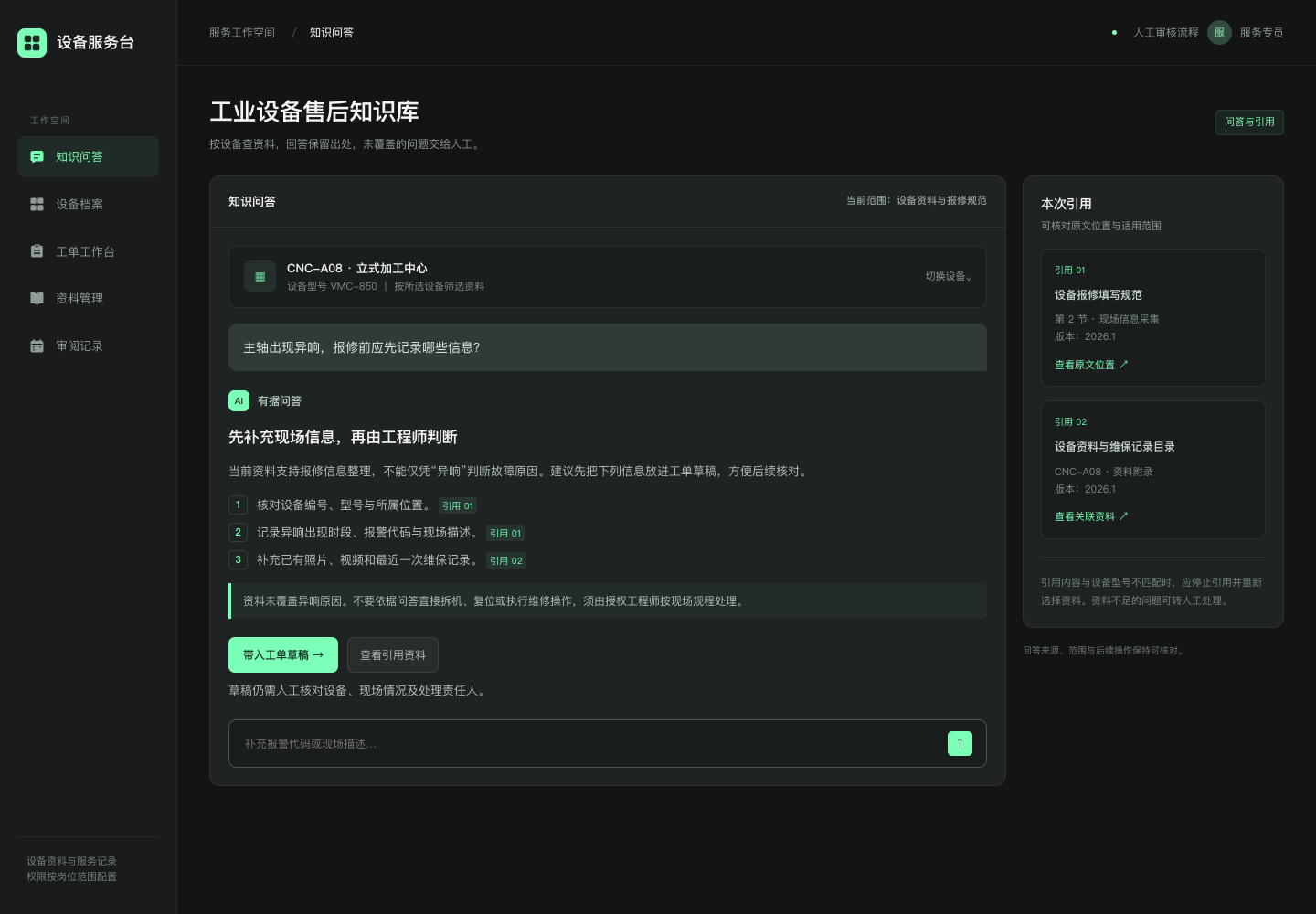This screenshot has width=1316, height=914.
Task: Open the 切换设备 dropdown
Action: pos(949,276)
